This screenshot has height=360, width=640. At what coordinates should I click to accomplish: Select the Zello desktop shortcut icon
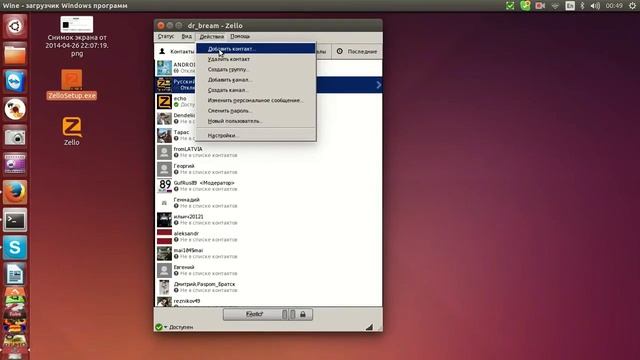(x=72, y=131)
